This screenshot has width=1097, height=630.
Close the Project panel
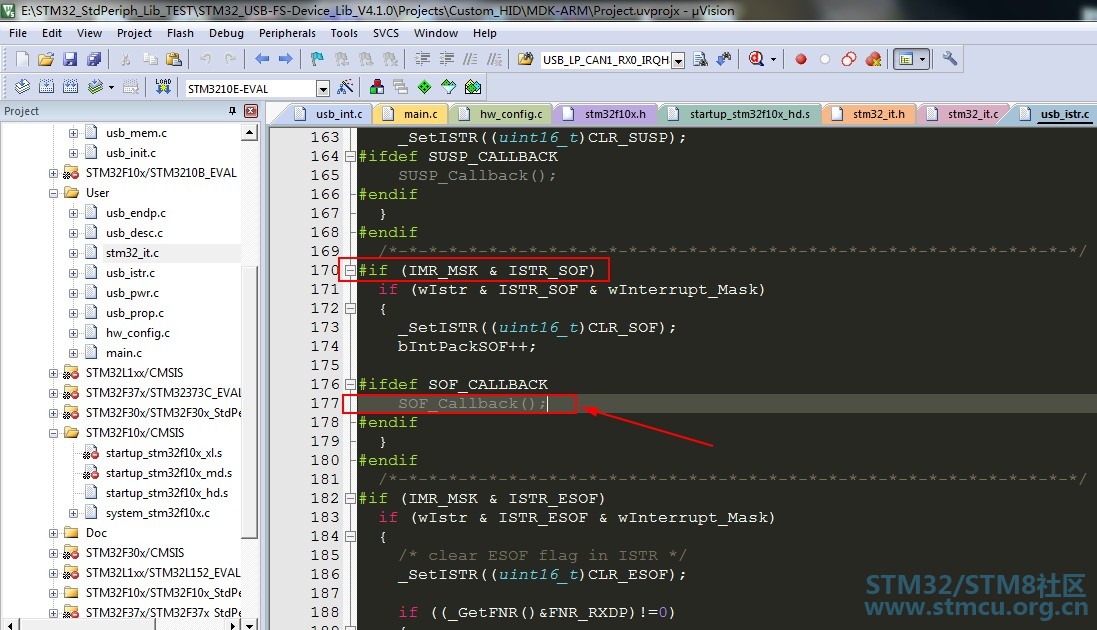click(x=251, y=111)
